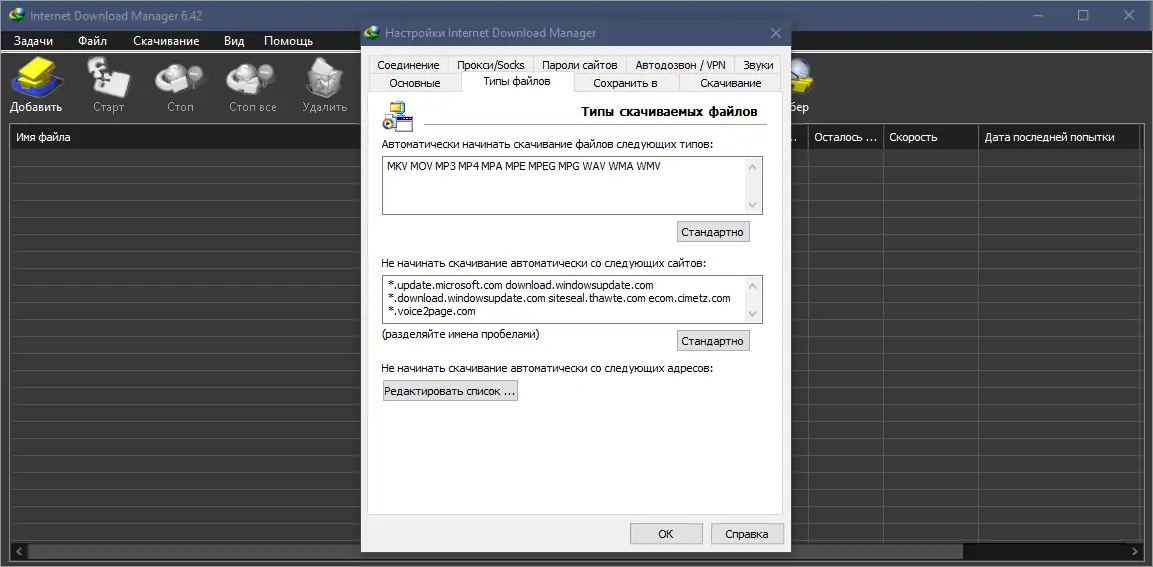Open the Помощь menu
Screen dimensions: 1153x567
[288, 41]
